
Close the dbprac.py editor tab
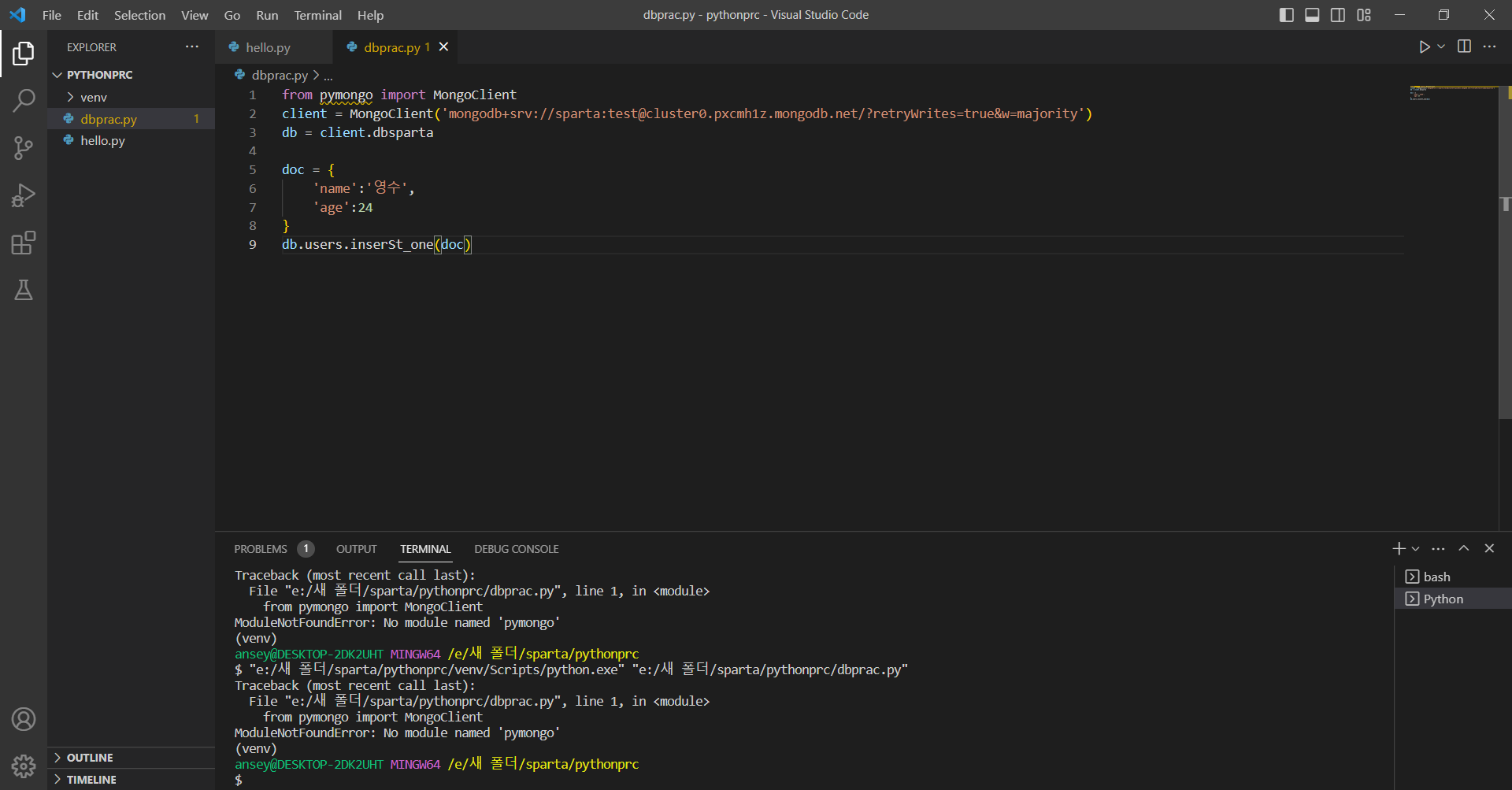tap(444, 47)
